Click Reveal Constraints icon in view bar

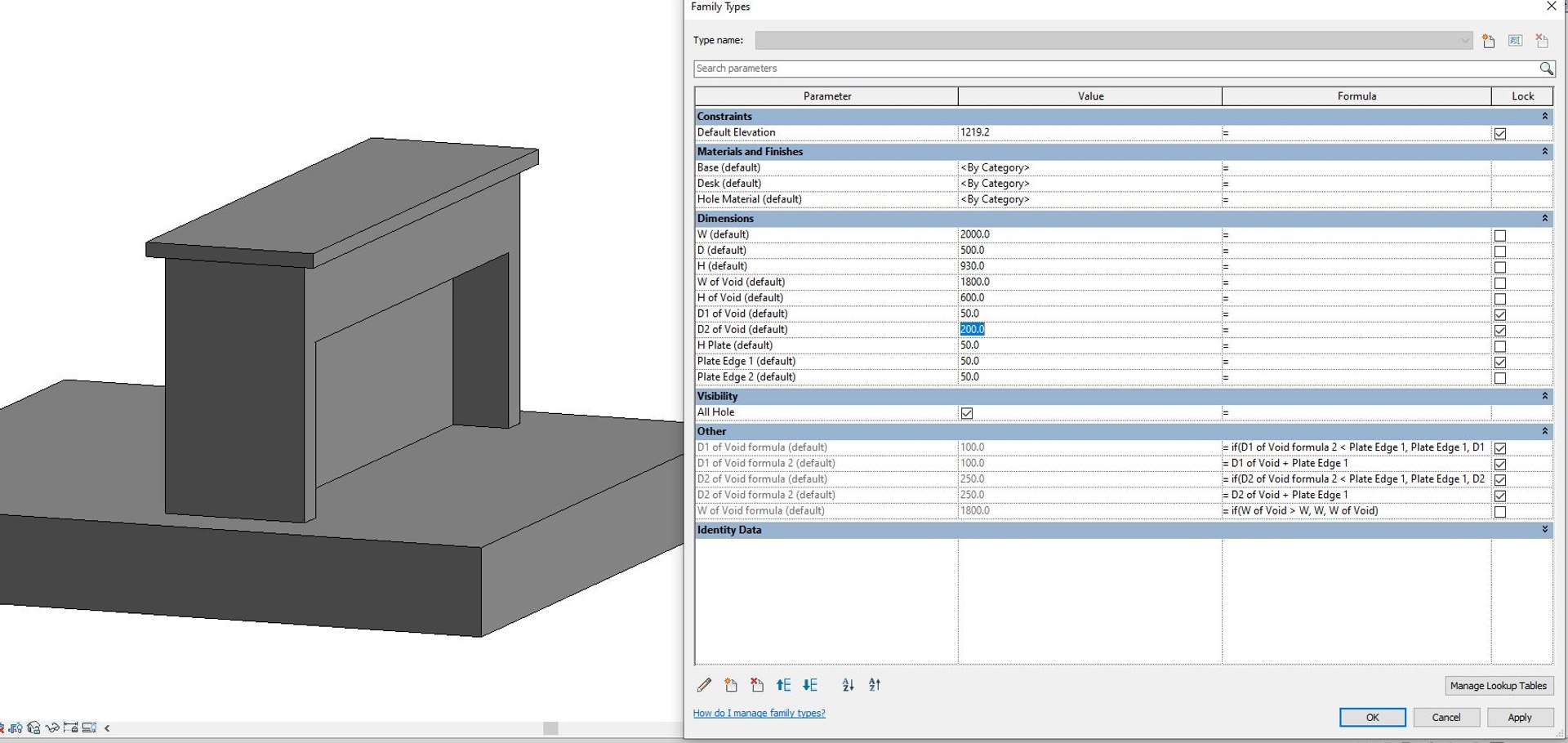click(70, 727)
